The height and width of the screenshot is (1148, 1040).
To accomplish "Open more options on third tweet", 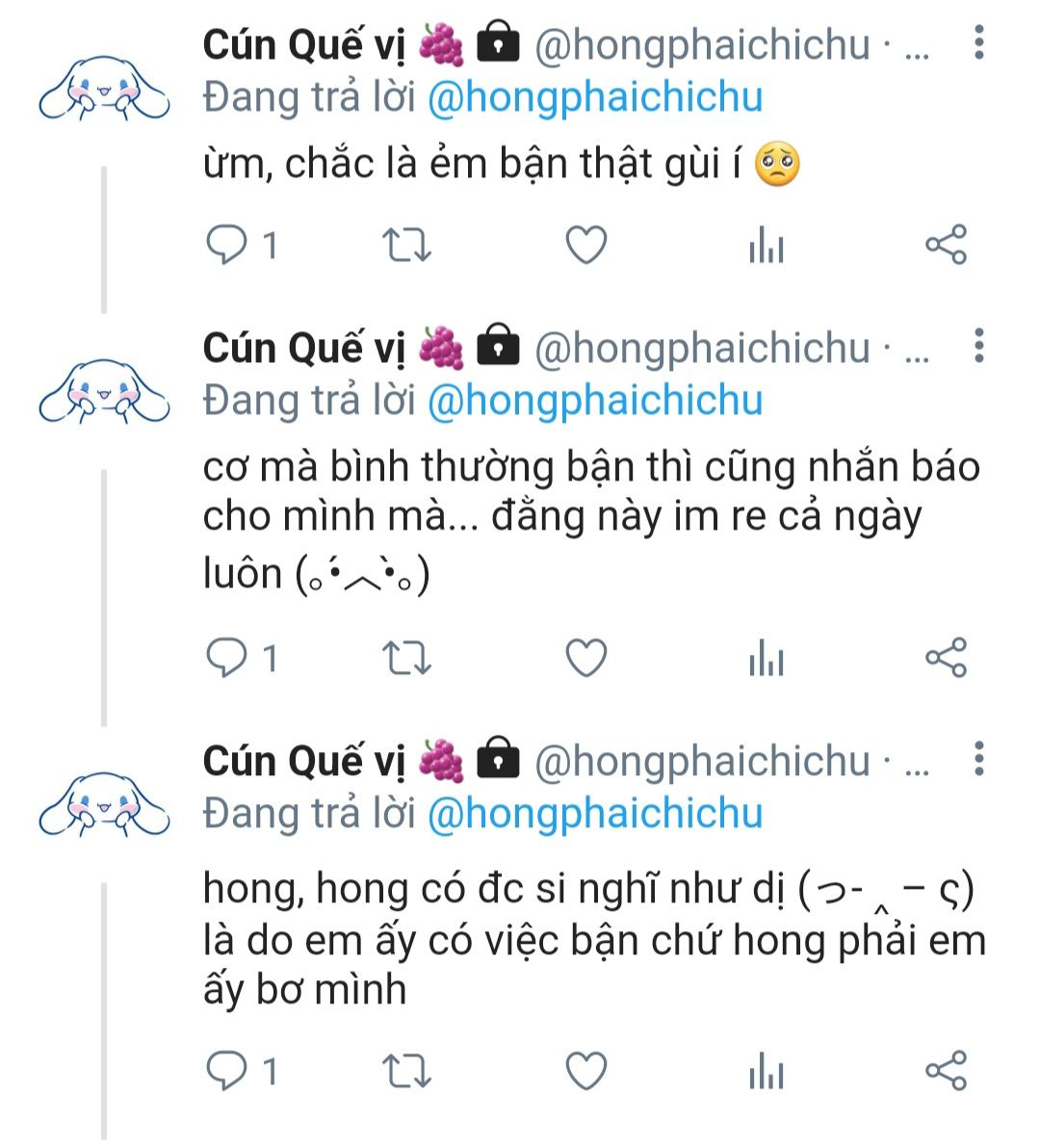I will pos(978,759).
